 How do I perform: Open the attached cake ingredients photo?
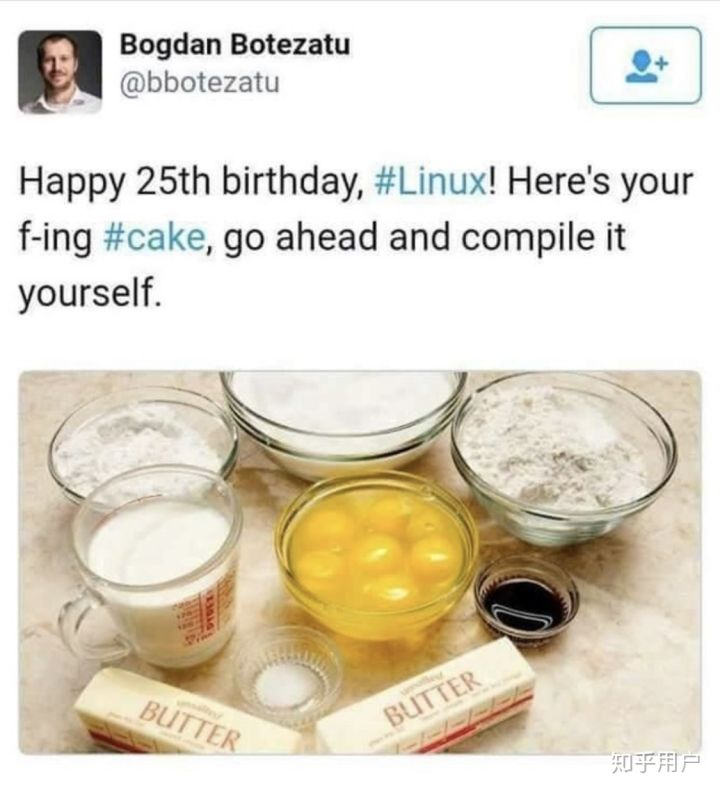(x=360, y=562)
